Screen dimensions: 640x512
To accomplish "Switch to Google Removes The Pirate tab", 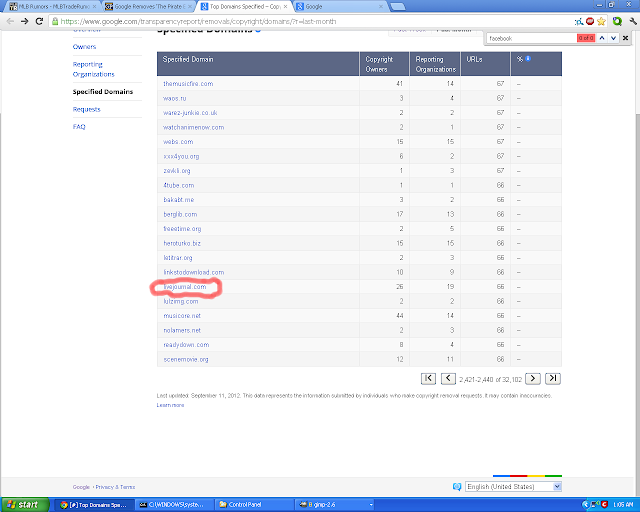I will pyautogui.click(x=149, y=7).
